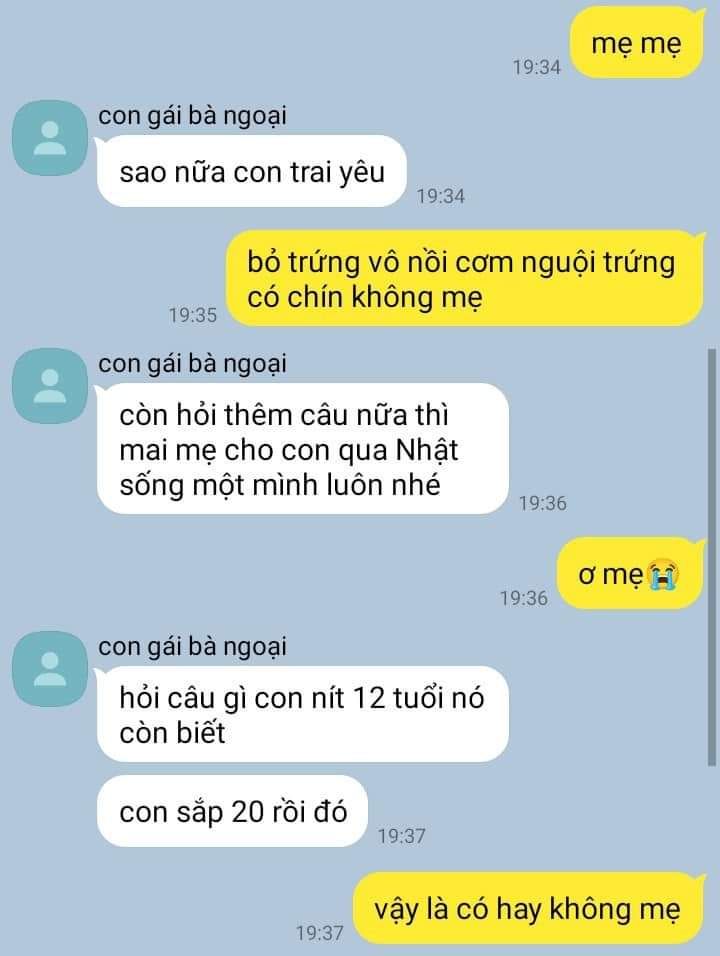This screenshot has width=720, height=956.
Task: Tap the first contact avatar at the top
Action: point(51,138)
